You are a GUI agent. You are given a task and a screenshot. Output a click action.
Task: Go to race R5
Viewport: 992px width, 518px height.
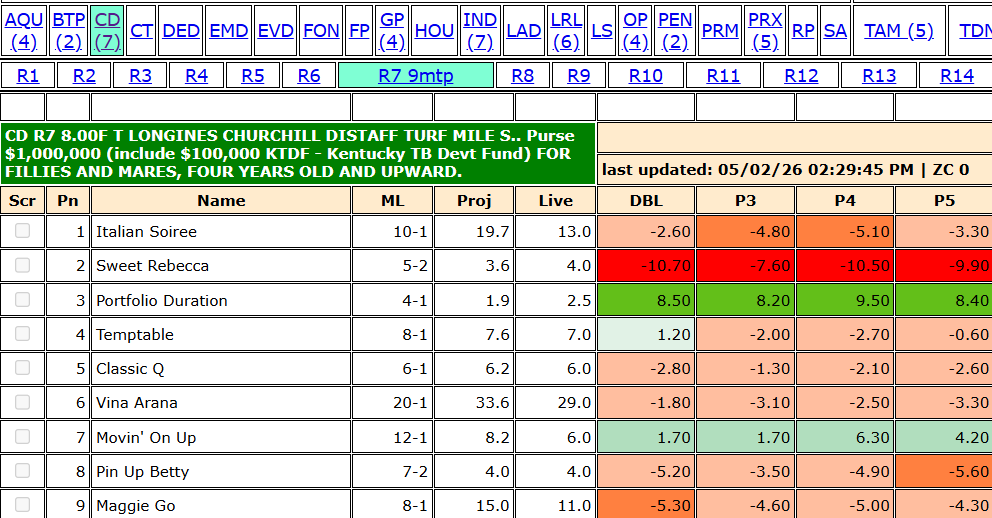[x=252, y=75]
